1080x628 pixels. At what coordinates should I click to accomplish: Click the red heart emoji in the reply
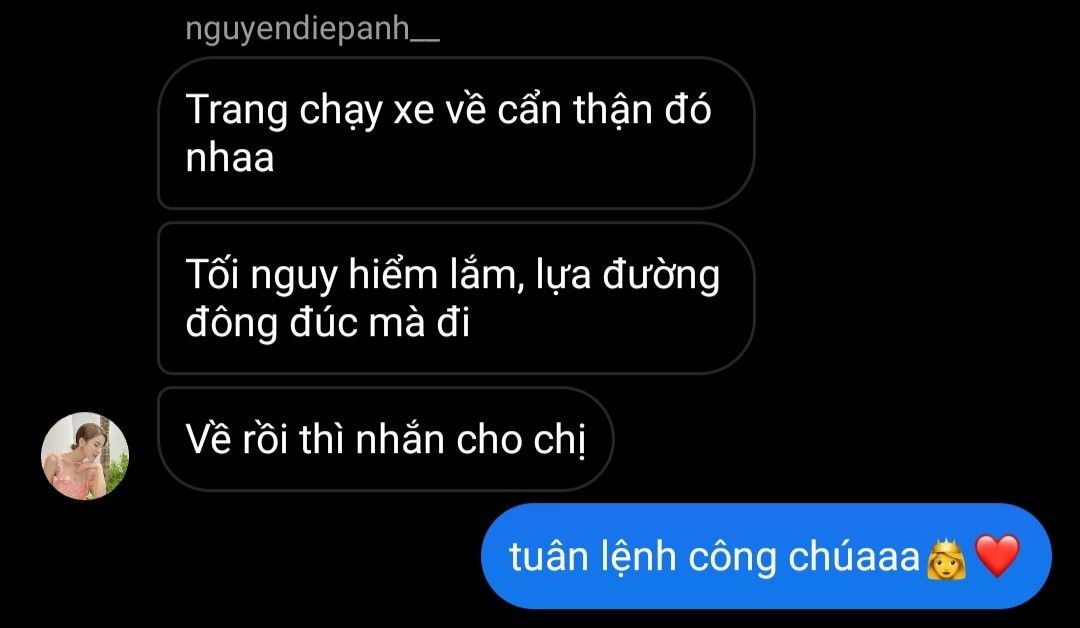click(x=997, y=556)
